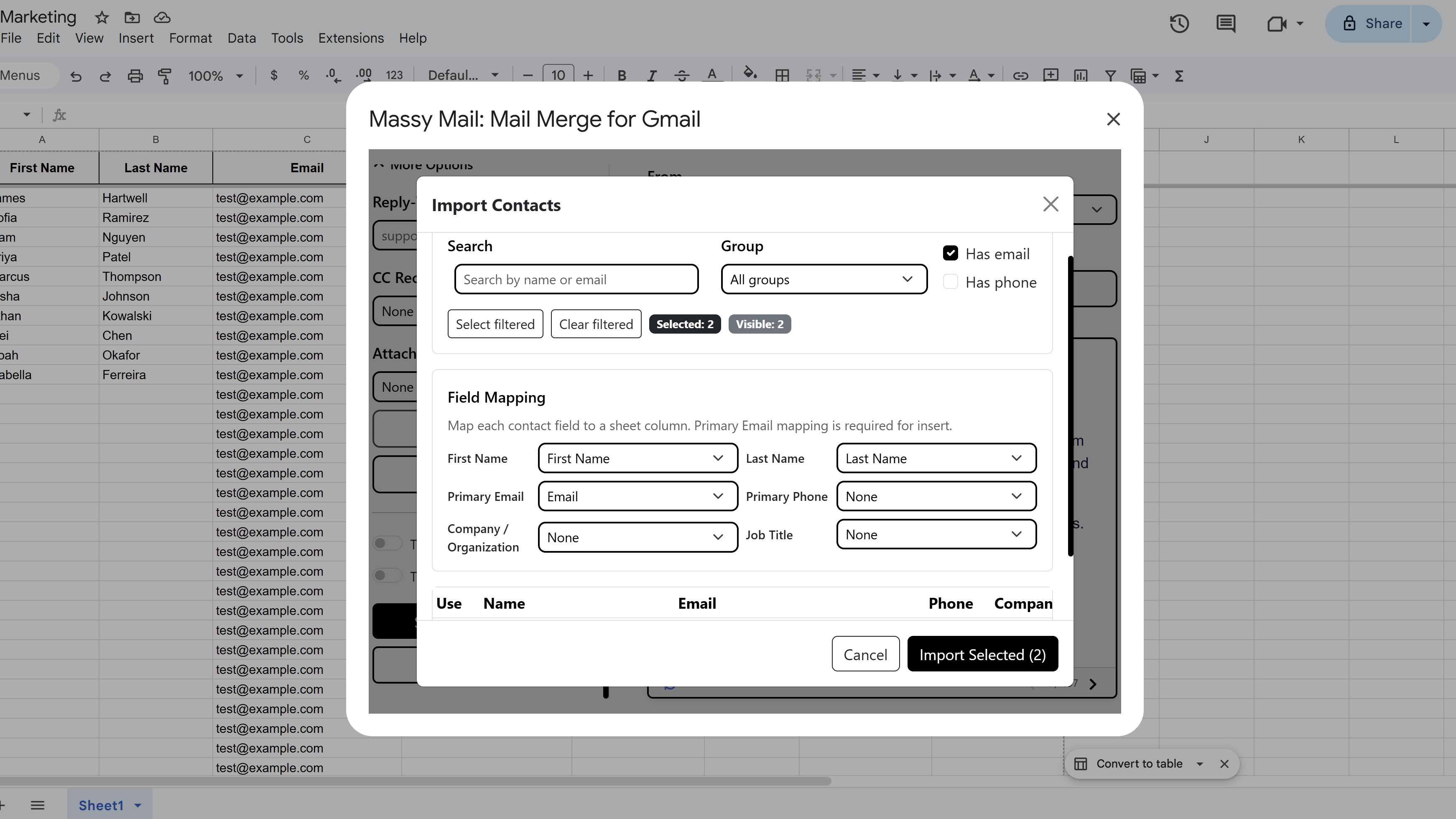Open version history icon

click(1180, 24)
